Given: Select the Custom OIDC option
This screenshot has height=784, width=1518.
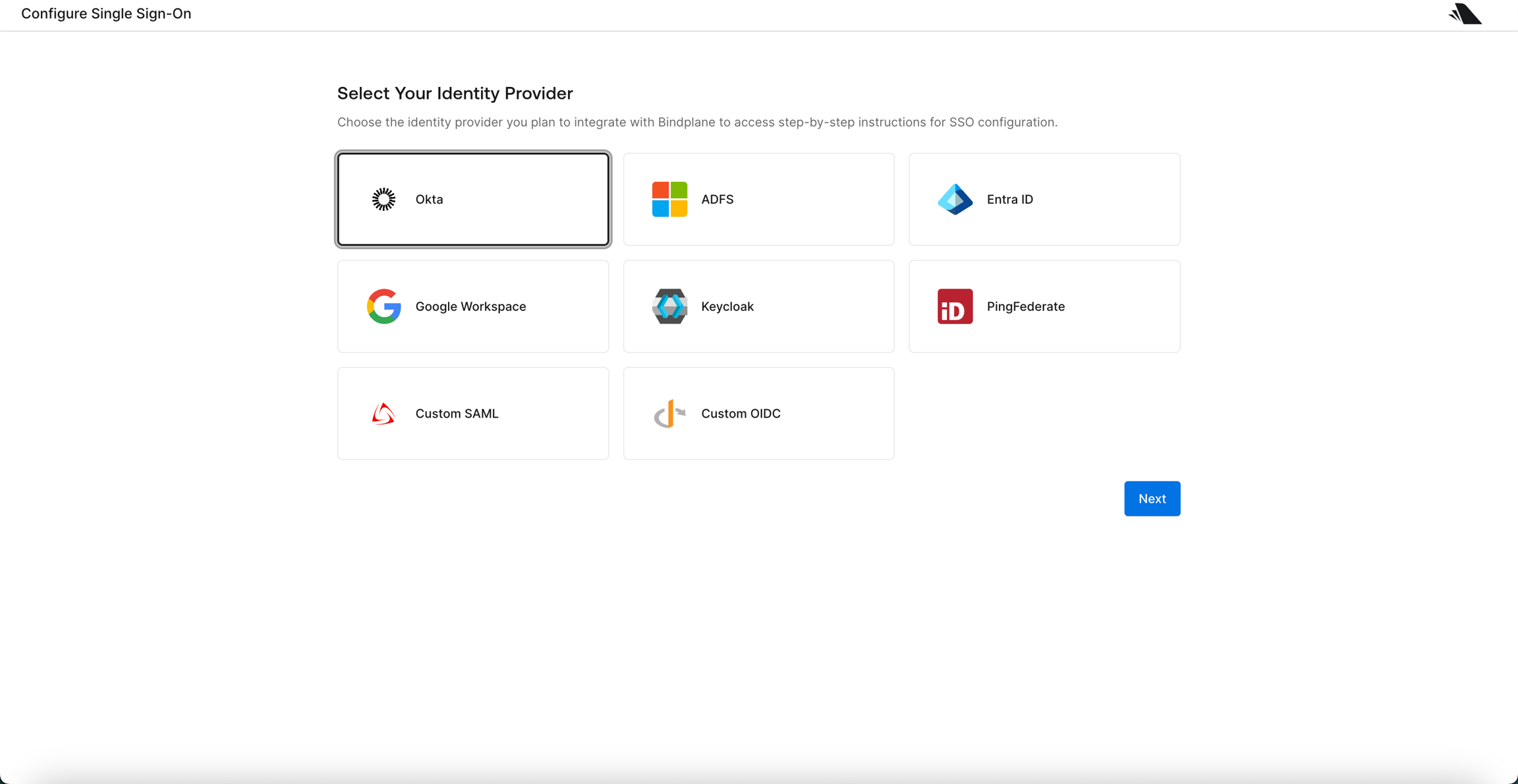Looking at the screenshot, I should (758, 413).
